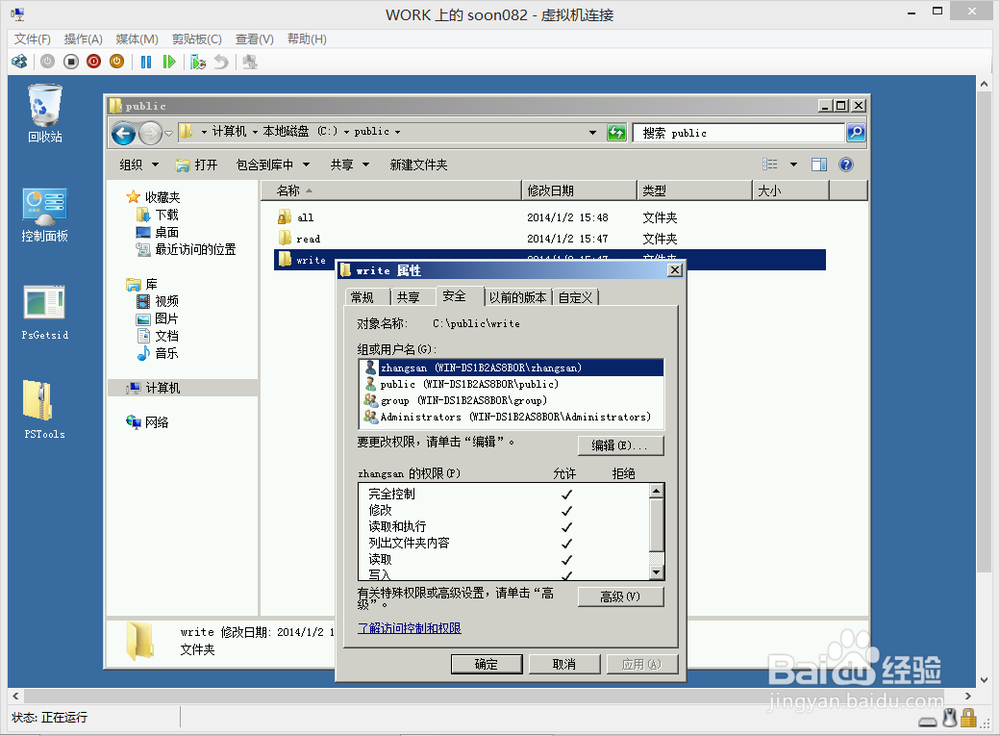Expand the public breadcrumb arrow
This screenshot has width=1000, height=736.
click(x=397, y=132)
